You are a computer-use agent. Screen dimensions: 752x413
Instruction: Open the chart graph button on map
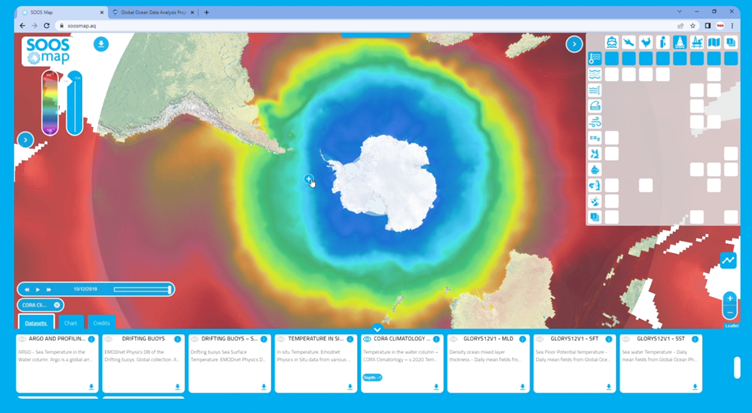729,260
